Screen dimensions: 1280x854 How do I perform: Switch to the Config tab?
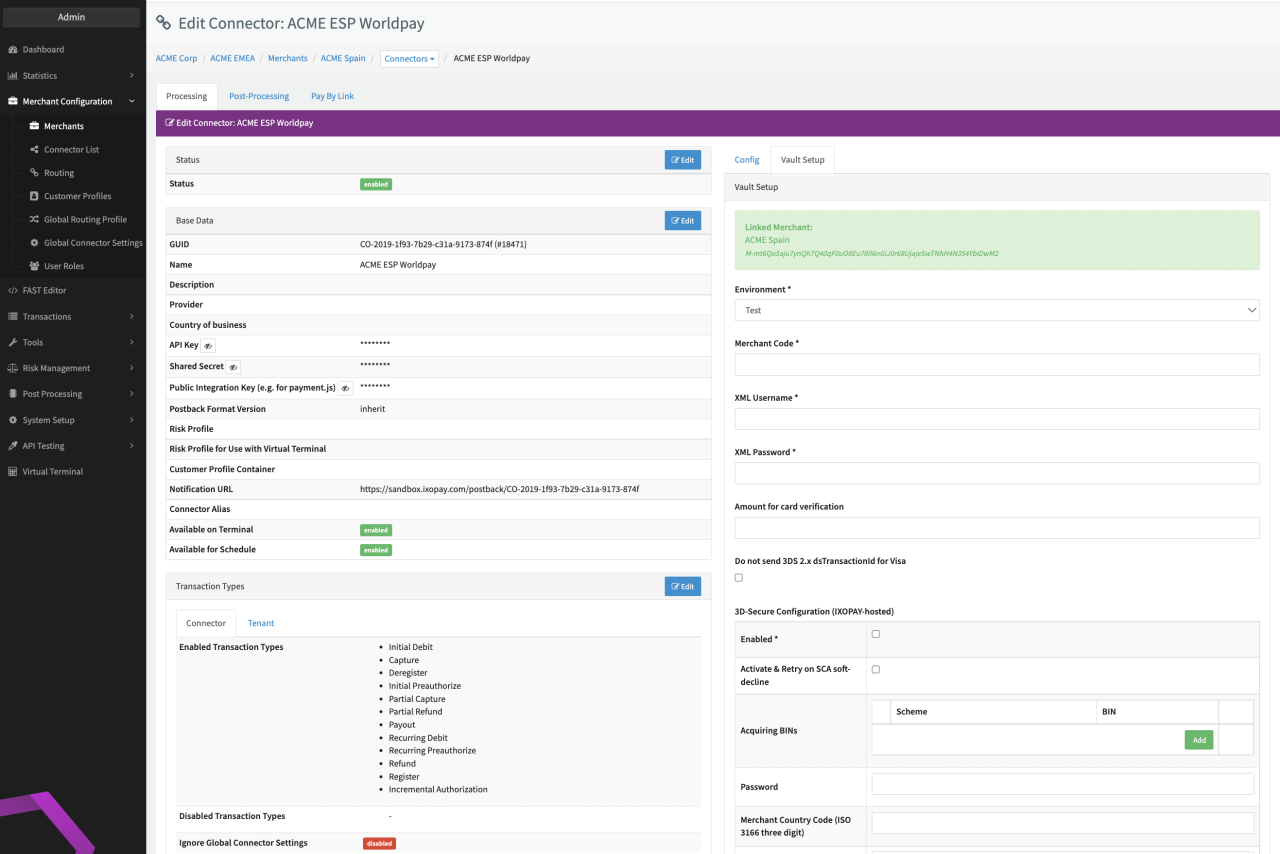[747, 160]
